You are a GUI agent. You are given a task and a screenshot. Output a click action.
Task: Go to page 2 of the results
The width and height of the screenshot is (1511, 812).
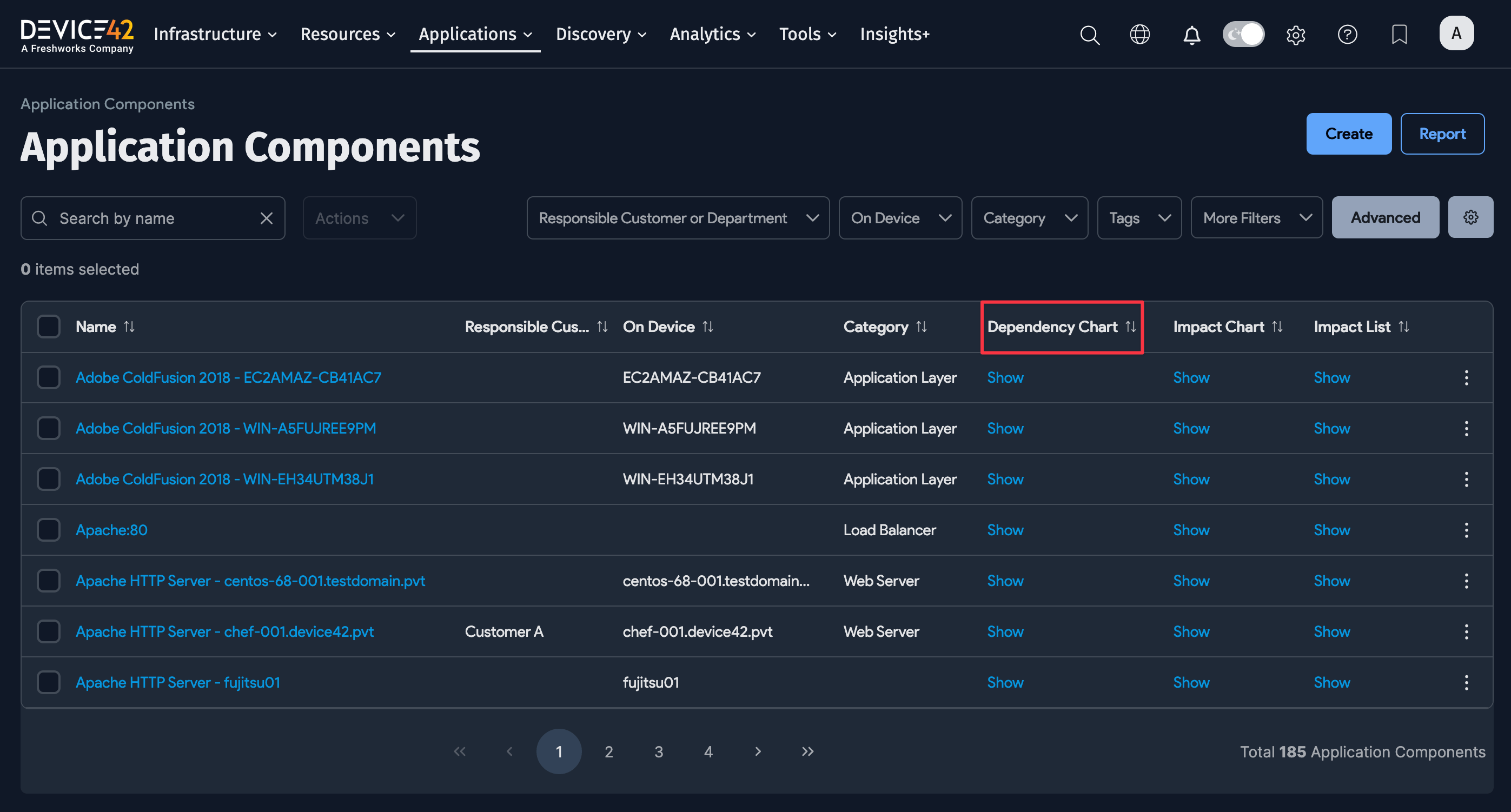(x=609, y=751)
